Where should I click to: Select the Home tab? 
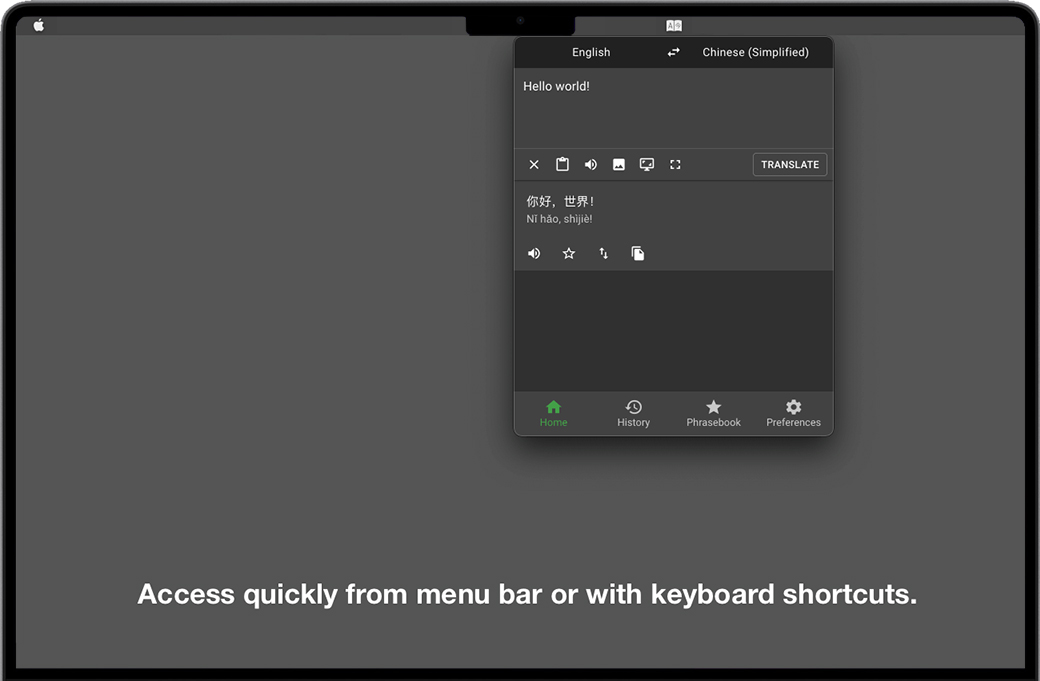pos(554,413)
